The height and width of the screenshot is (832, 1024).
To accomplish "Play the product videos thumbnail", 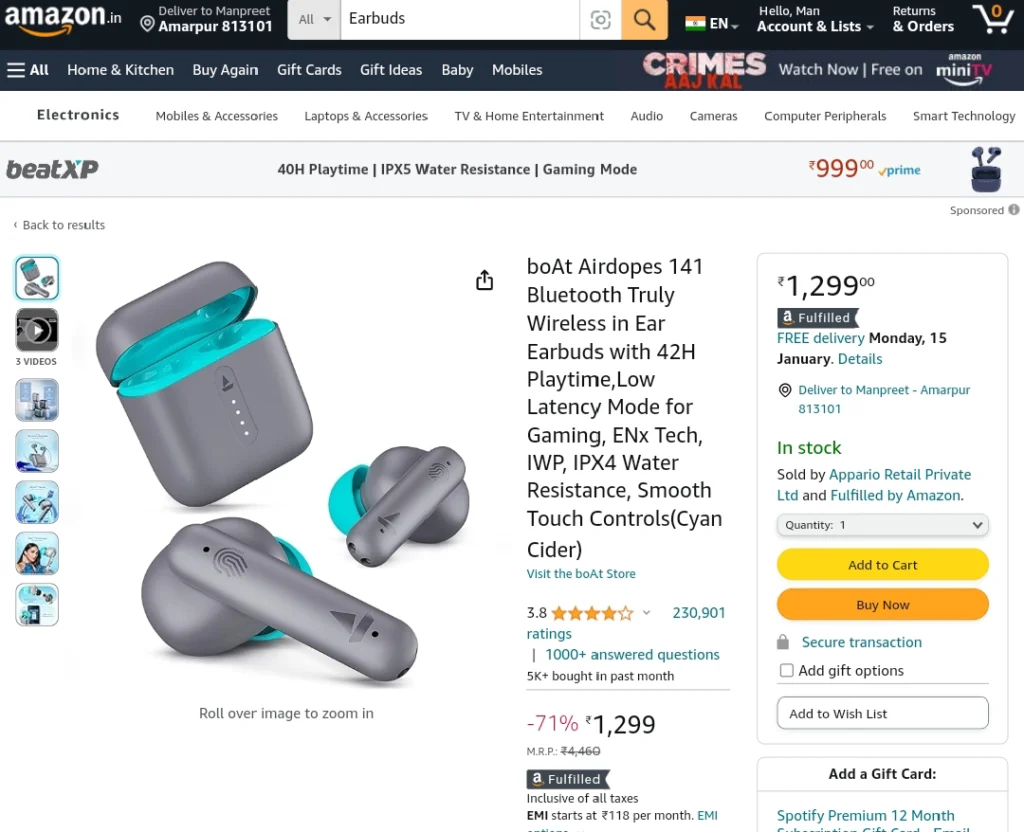I will pyautogui.click(x=37, y=330).
